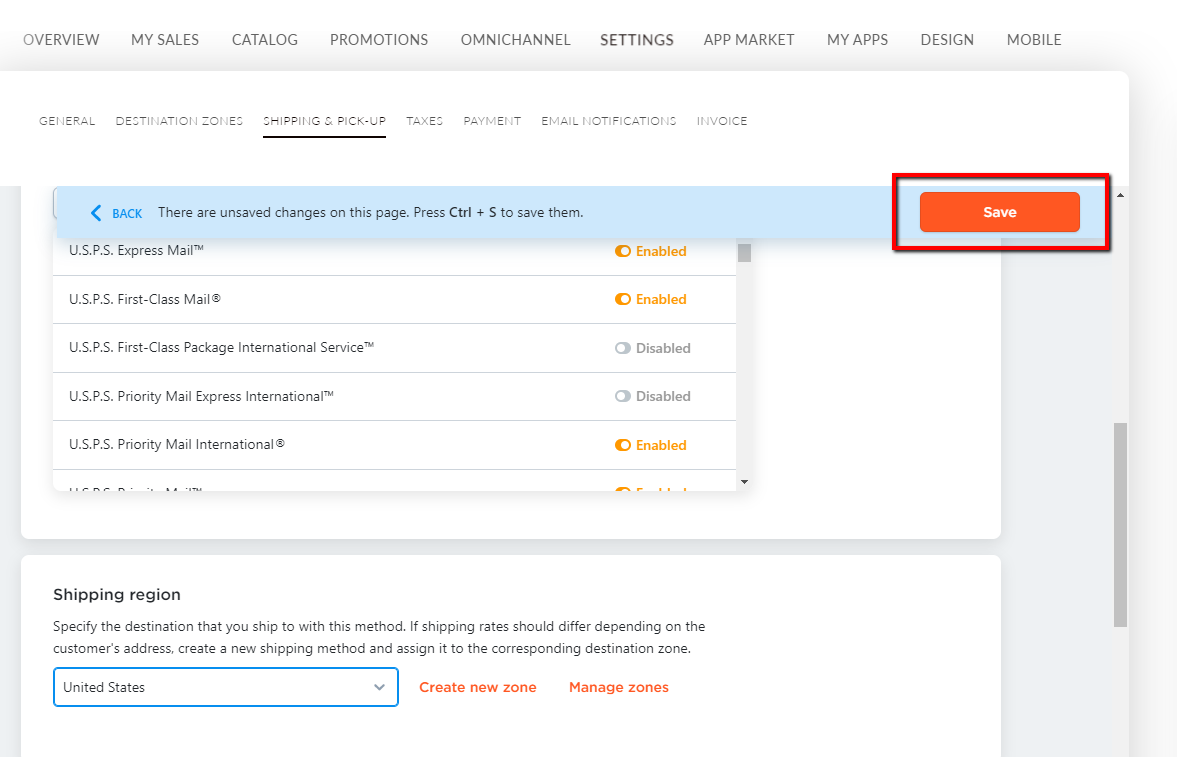Disable U.S.P.S. Priority Mail International toggle
This screenshot has width=1177, height=757.
click(x=622, y=445)
